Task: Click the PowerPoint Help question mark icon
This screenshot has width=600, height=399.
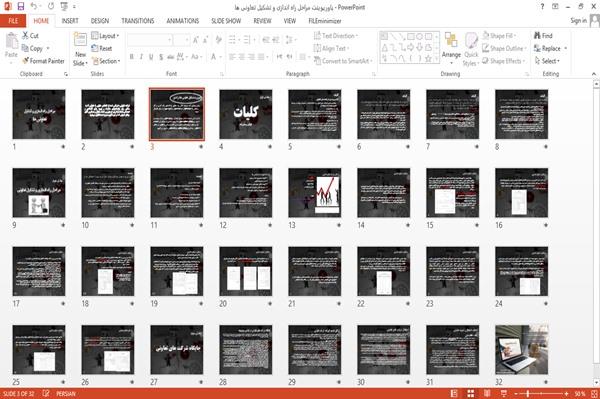Action: pyautogui.click(x=542, y=7)
